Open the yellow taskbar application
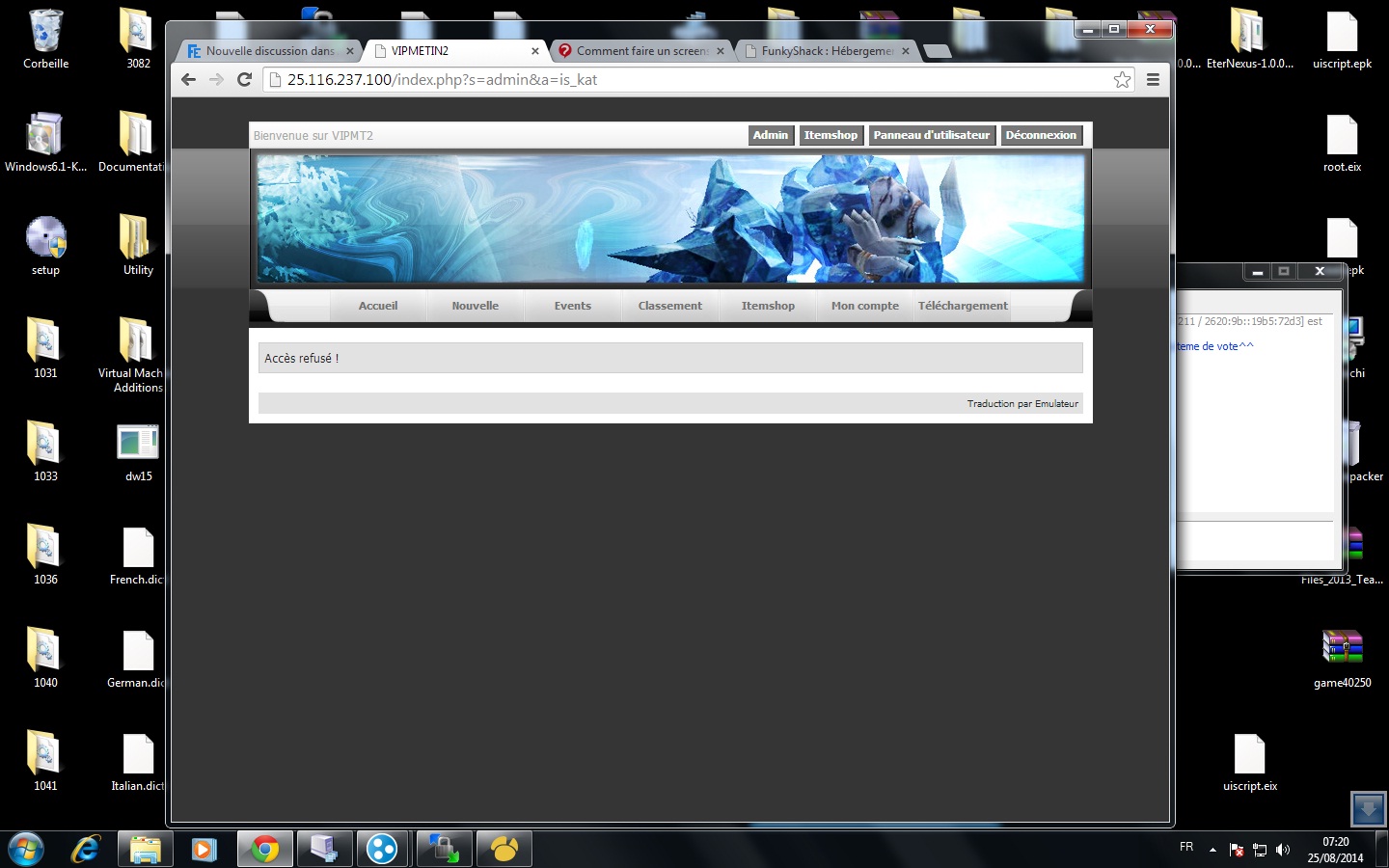The image size is (1389, 868). [x=504, y=849]
